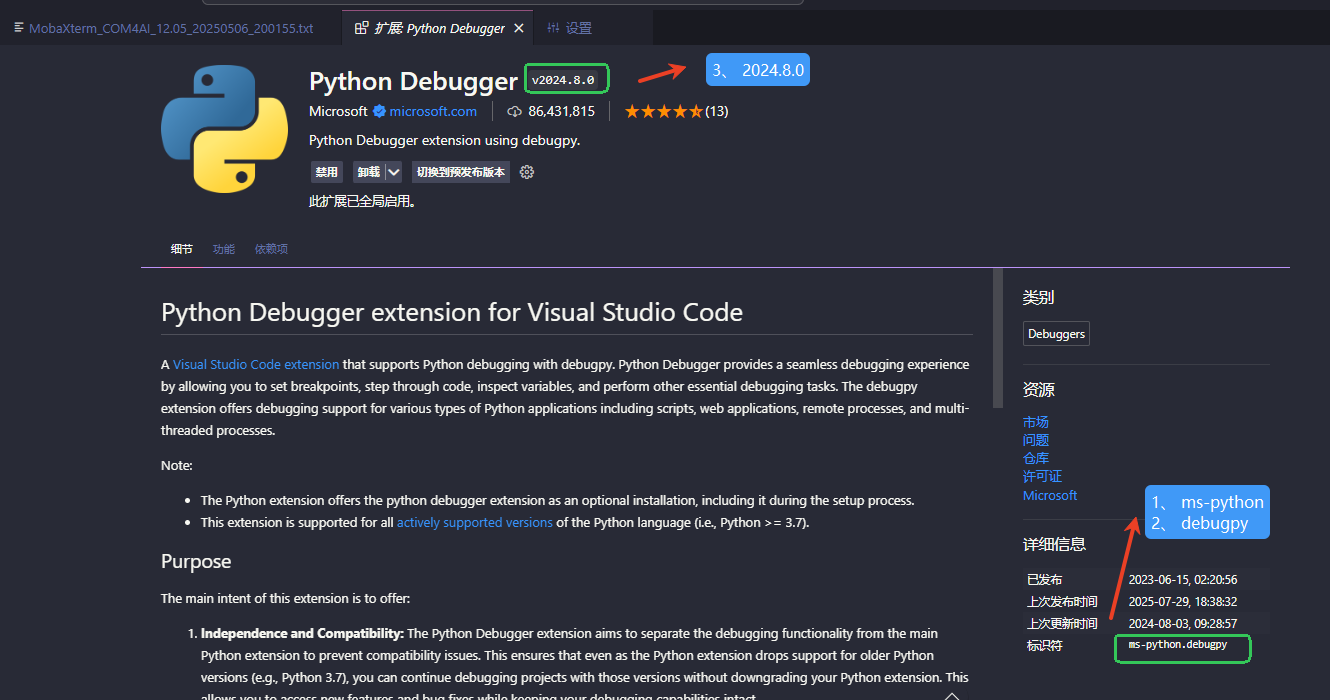Click the settings tab sliders icon
1330x700 pixels.
553,28
